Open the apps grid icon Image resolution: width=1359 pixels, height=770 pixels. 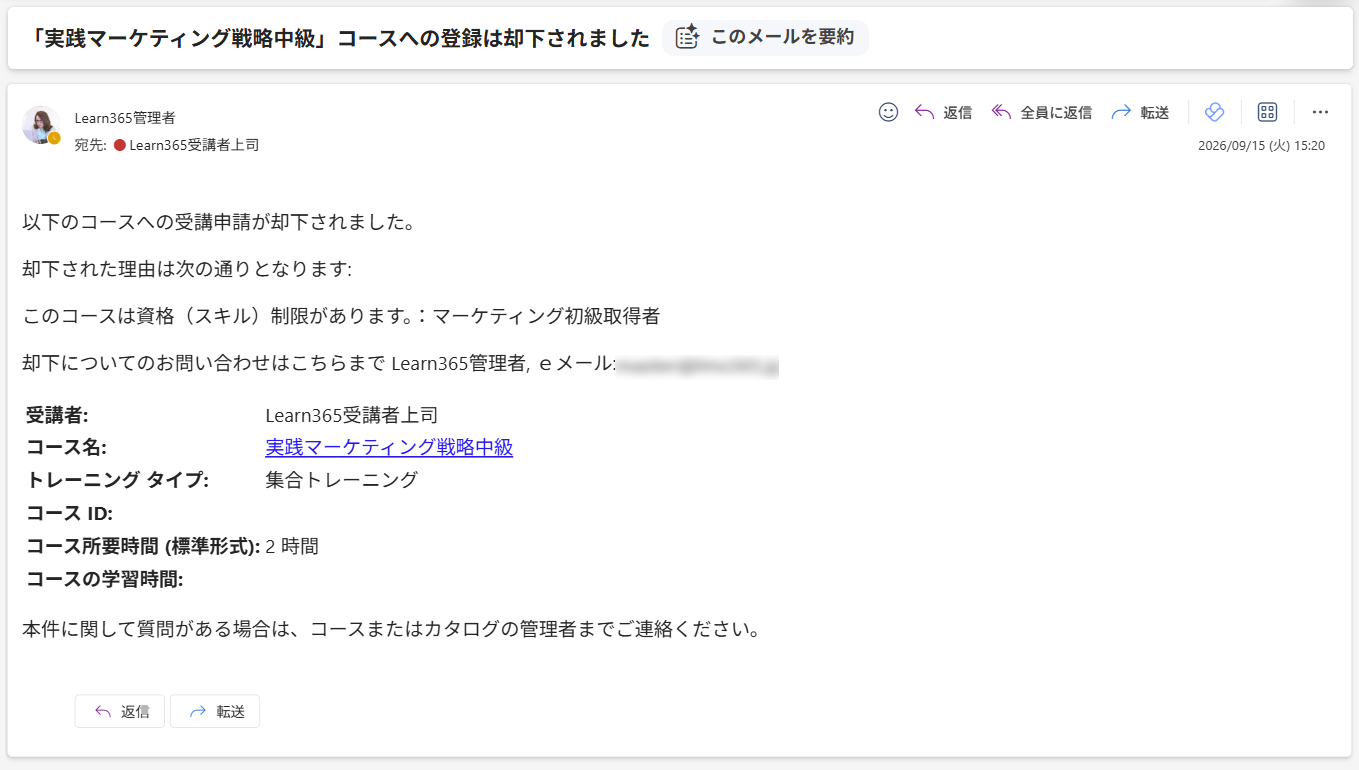[1267, 112]
